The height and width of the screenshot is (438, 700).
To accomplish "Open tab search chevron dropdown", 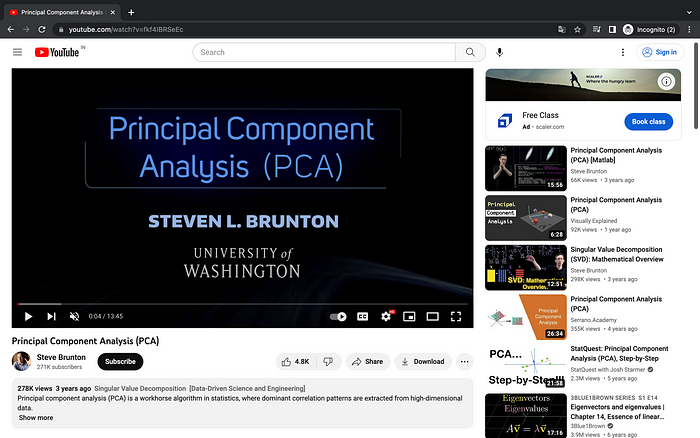I will (x=689, y=13).
